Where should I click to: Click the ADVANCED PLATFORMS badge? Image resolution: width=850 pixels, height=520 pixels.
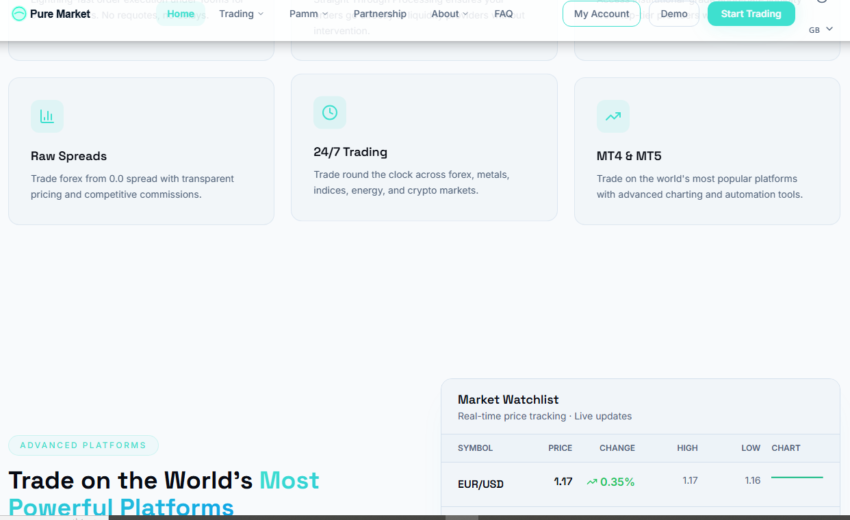pyautogui.click(x=83, y=445)
